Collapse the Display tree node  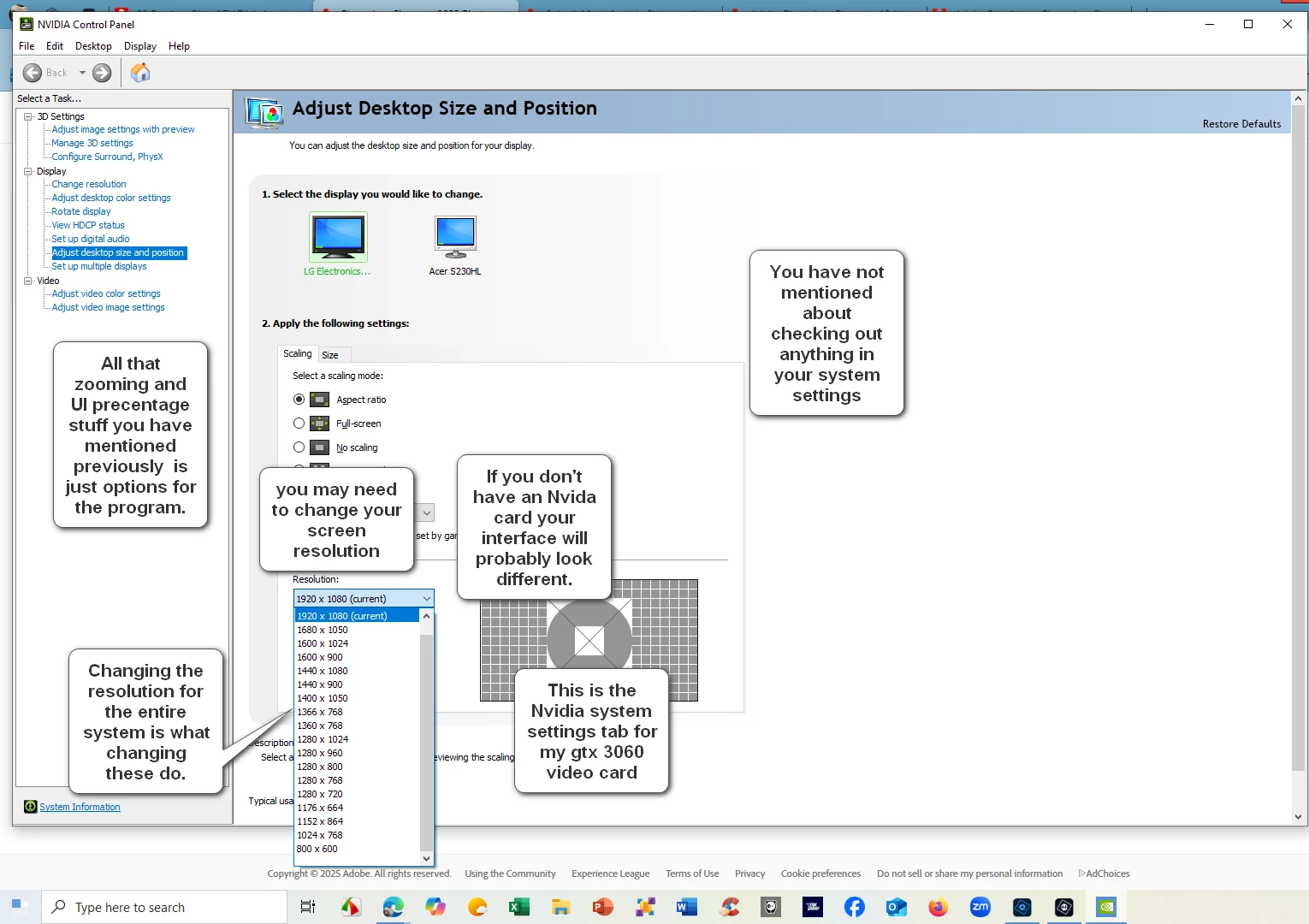click(28, 171)
